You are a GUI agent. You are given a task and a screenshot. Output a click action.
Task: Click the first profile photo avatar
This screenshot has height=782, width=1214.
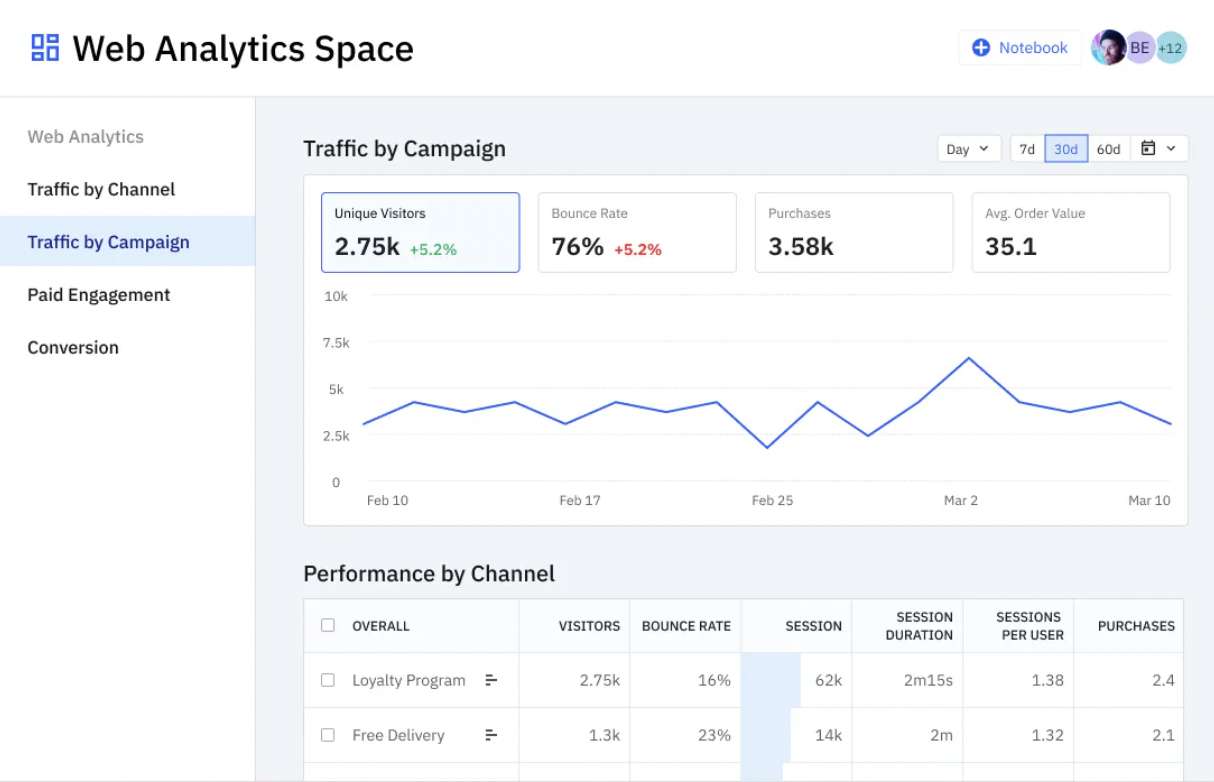[1109, 47]
